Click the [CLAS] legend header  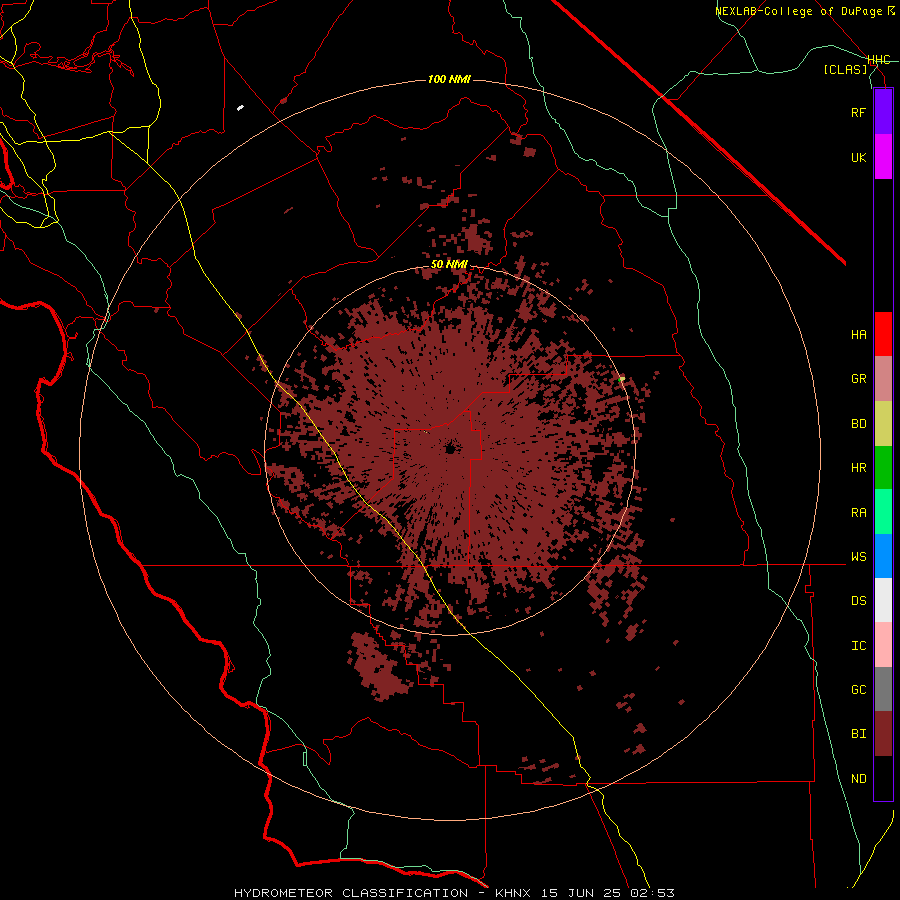[845, 69]
